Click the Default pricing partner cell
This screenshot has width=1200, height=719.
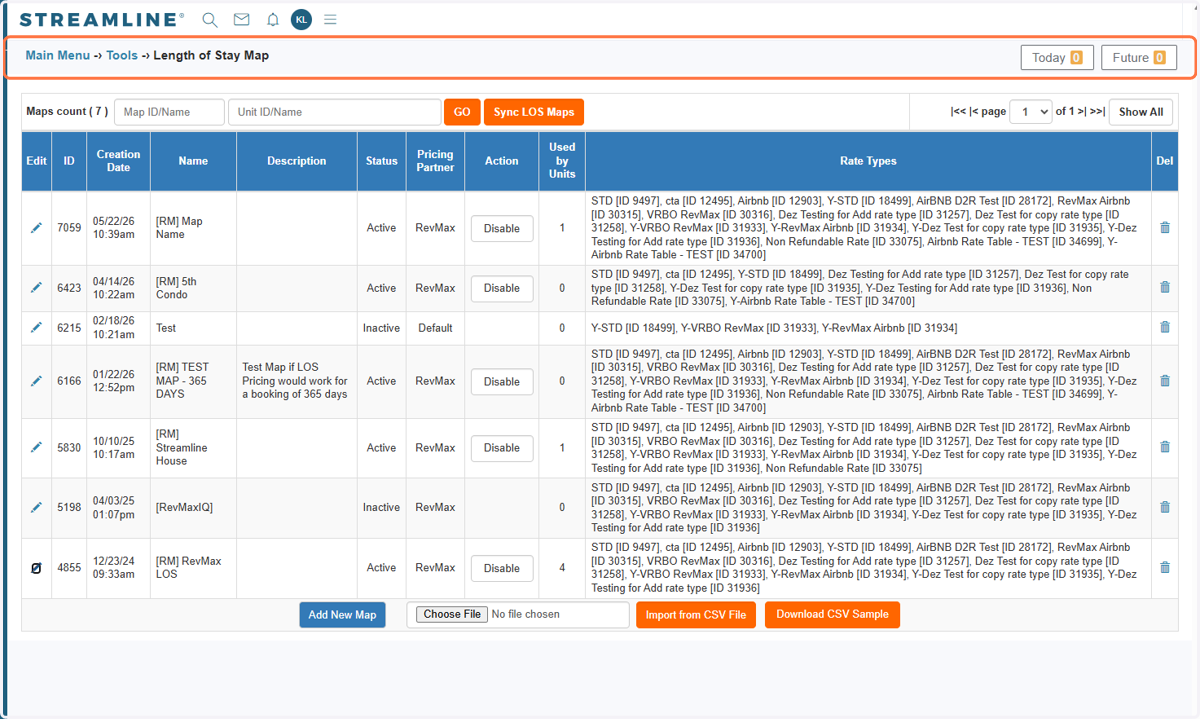(x=435, y=328)
